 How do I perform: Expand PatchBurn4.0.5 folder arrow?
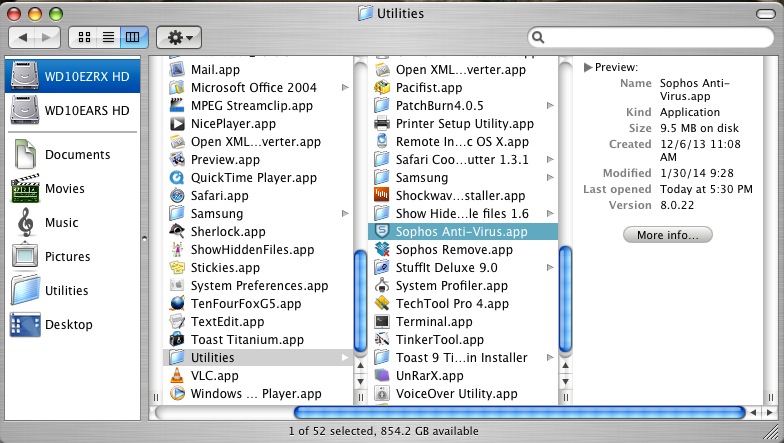pos(550,106)
